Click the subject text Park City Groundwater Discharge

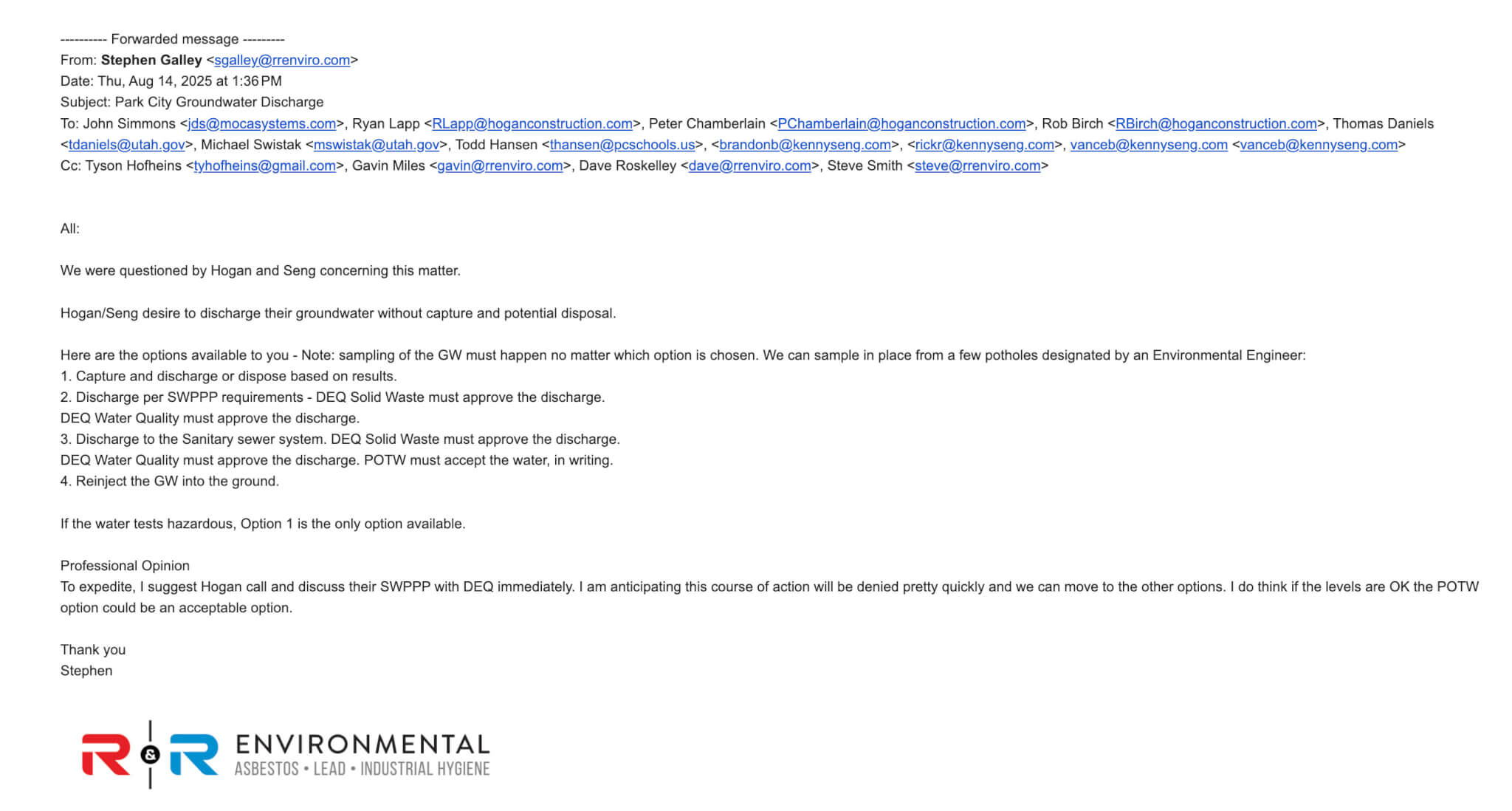coord(219,102)
